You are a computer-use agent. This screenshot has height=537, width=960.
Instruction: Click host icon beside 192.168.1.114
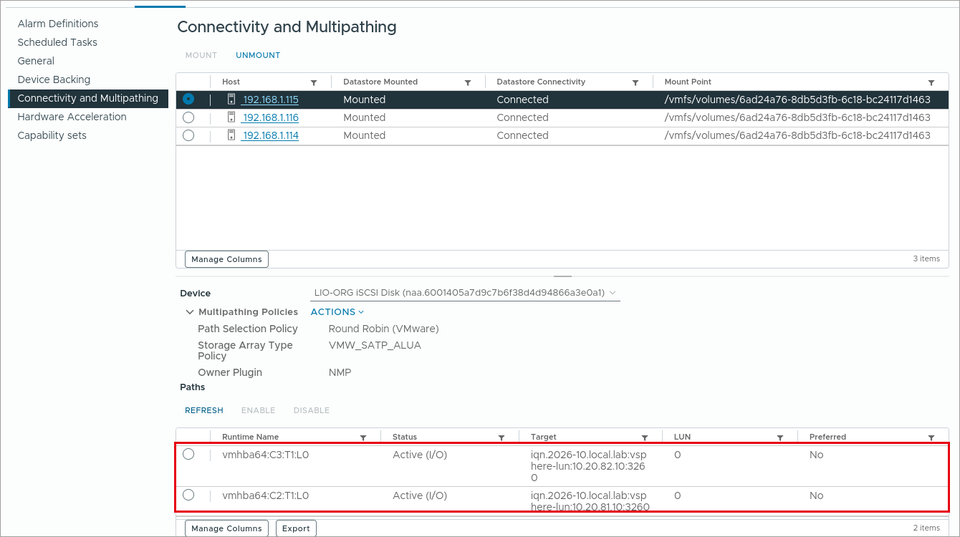(231, 135)
